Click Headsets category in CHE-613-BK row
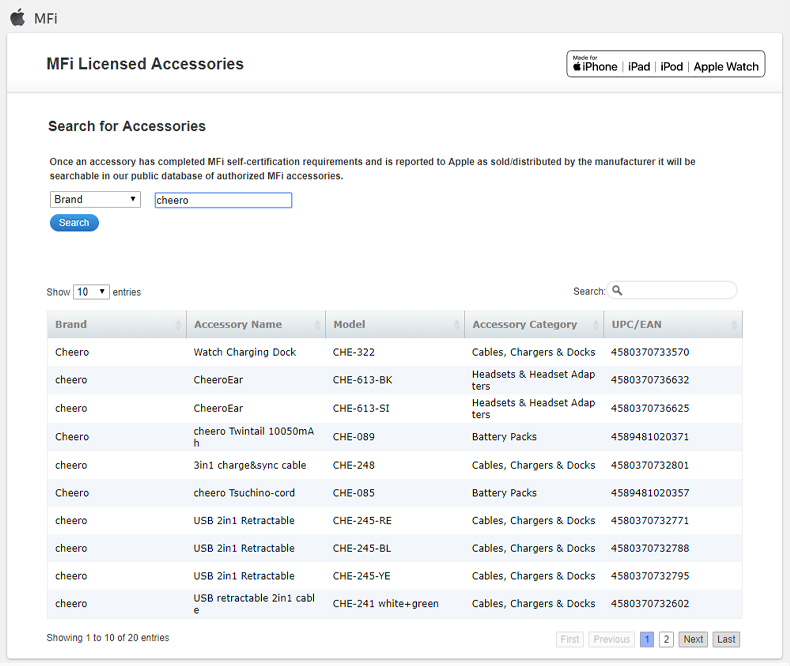790x666 pixels. point(534,380)
